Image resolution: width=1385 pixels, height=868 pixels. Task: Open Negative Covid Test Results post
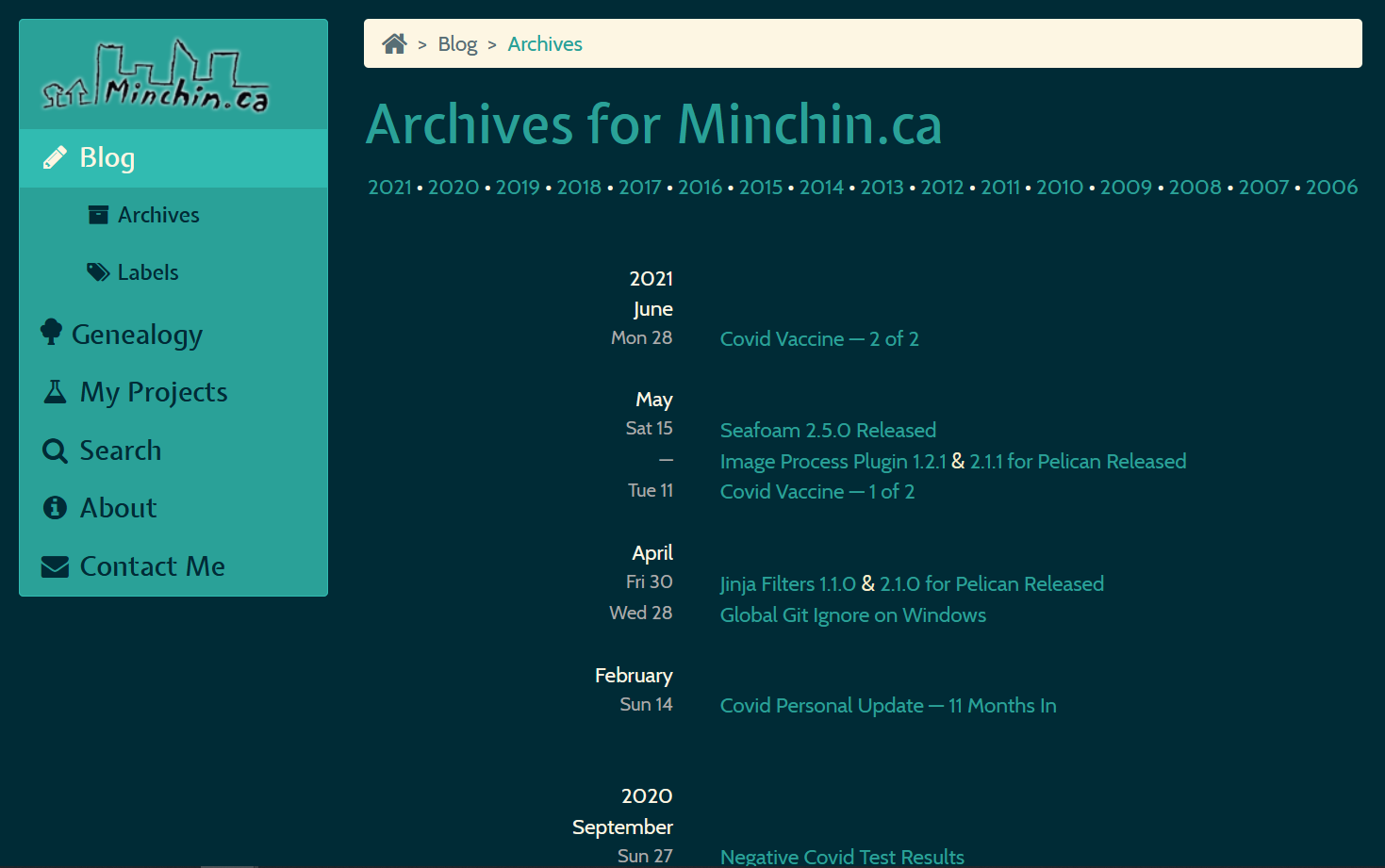tap(842, 856)
